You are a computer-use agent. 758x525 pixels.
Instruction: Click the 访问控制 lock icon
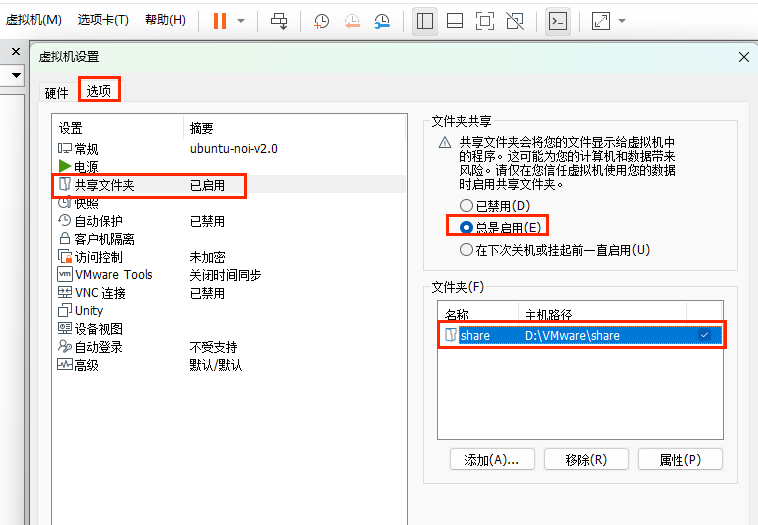(65, 256)
